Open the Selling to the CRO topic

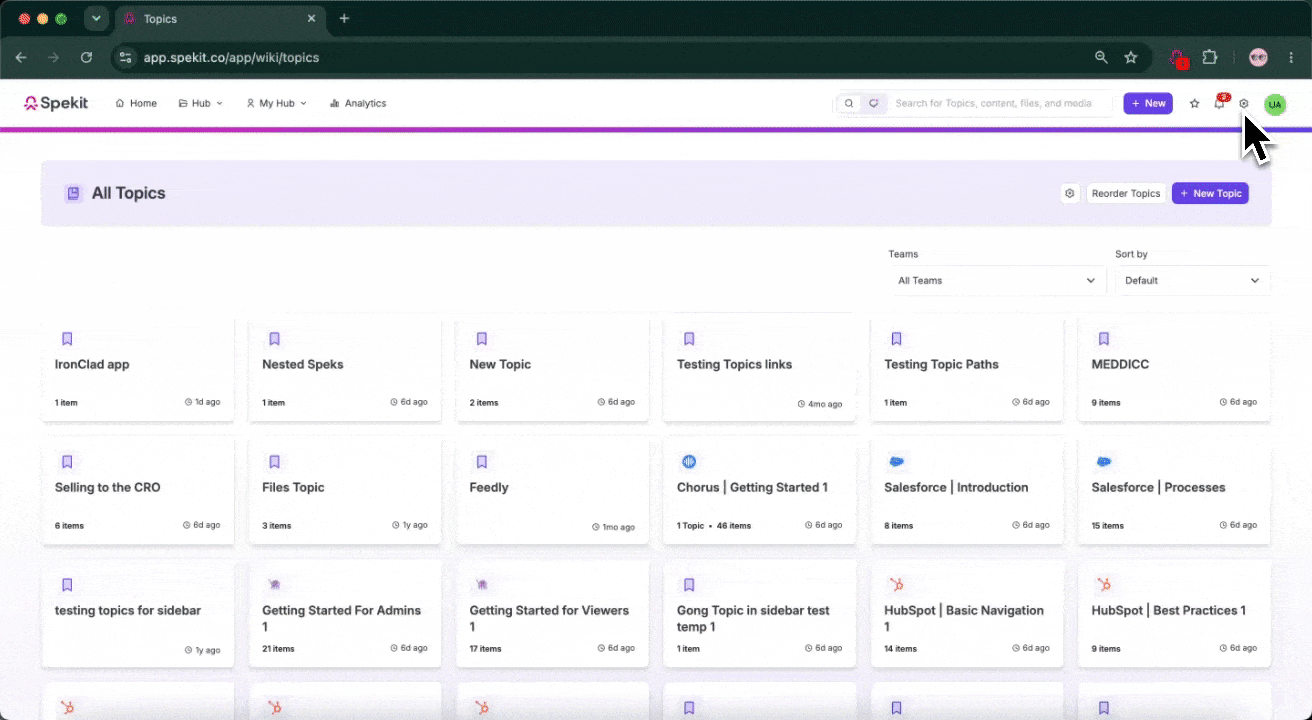pos(138,490)
